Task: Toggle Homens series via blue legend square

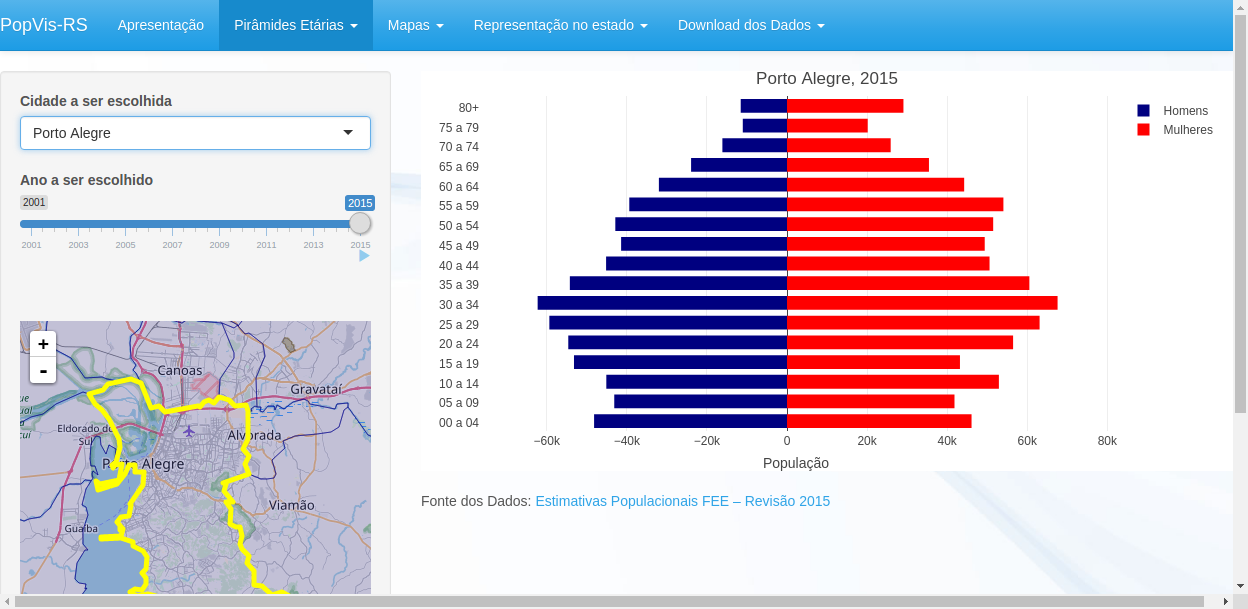Action: [x=1144, y=111]
